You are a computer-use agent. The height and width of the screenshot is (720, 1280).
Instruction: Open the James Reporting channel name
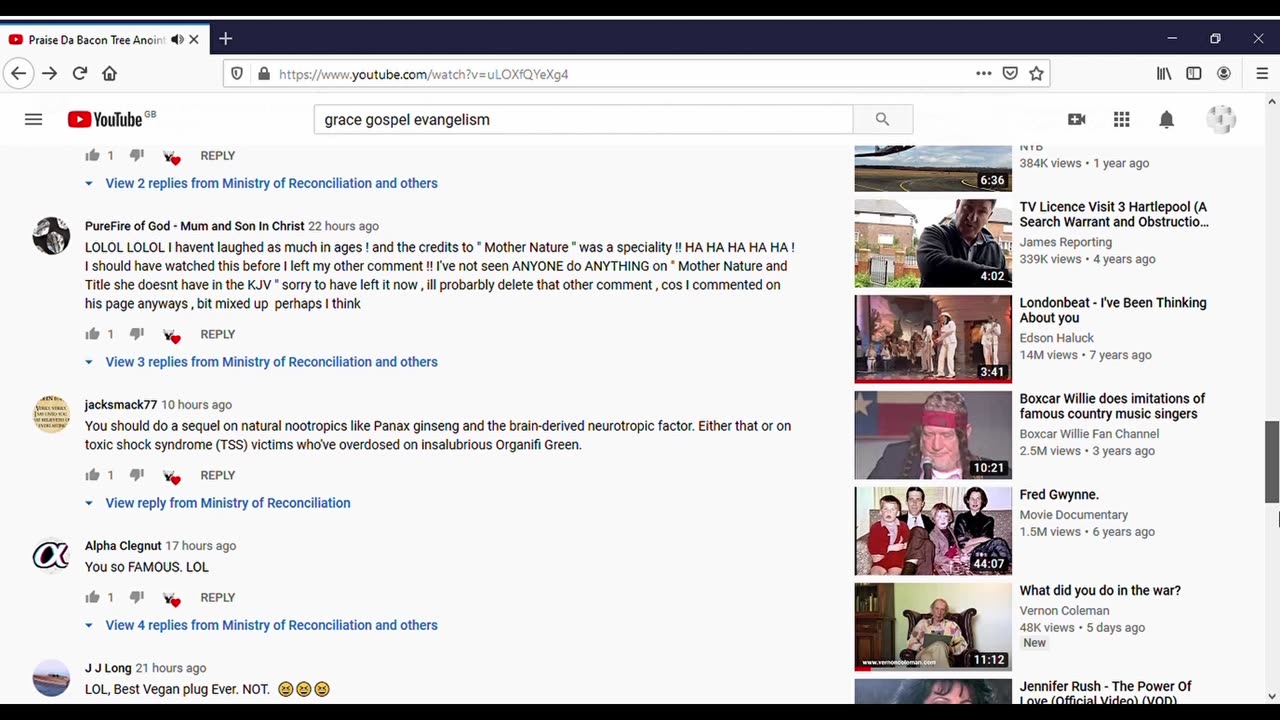click(1066, 242)
